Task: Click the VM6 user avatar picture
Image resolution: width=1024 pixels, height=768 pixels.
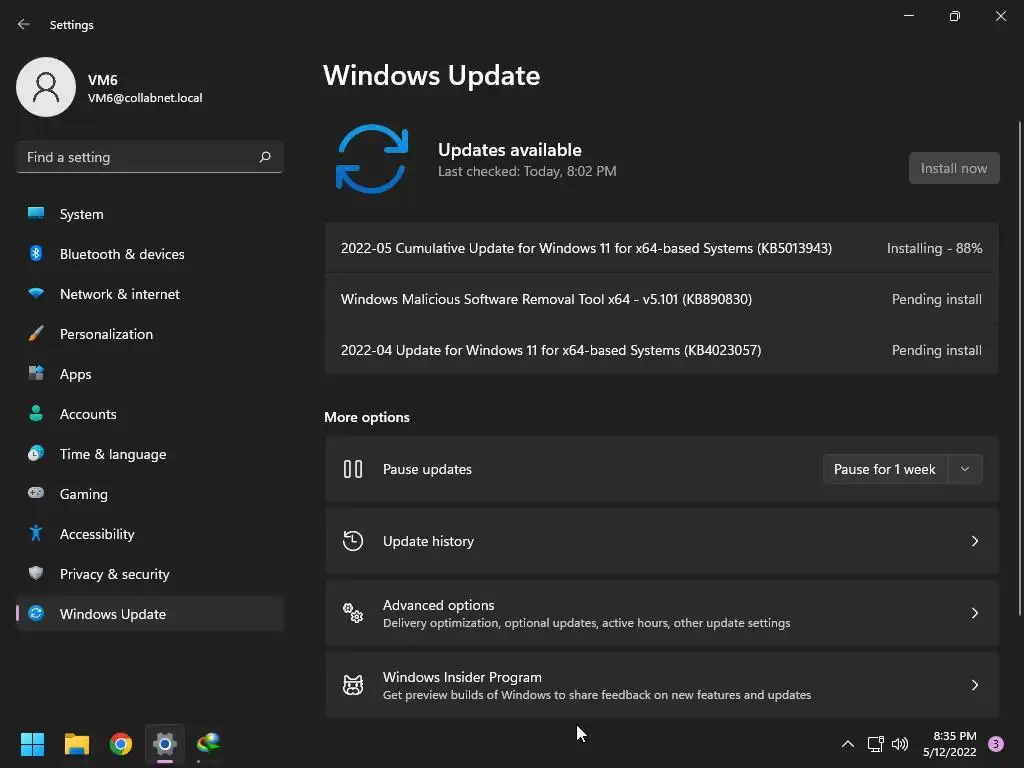Action: click(x=46, y=87)
